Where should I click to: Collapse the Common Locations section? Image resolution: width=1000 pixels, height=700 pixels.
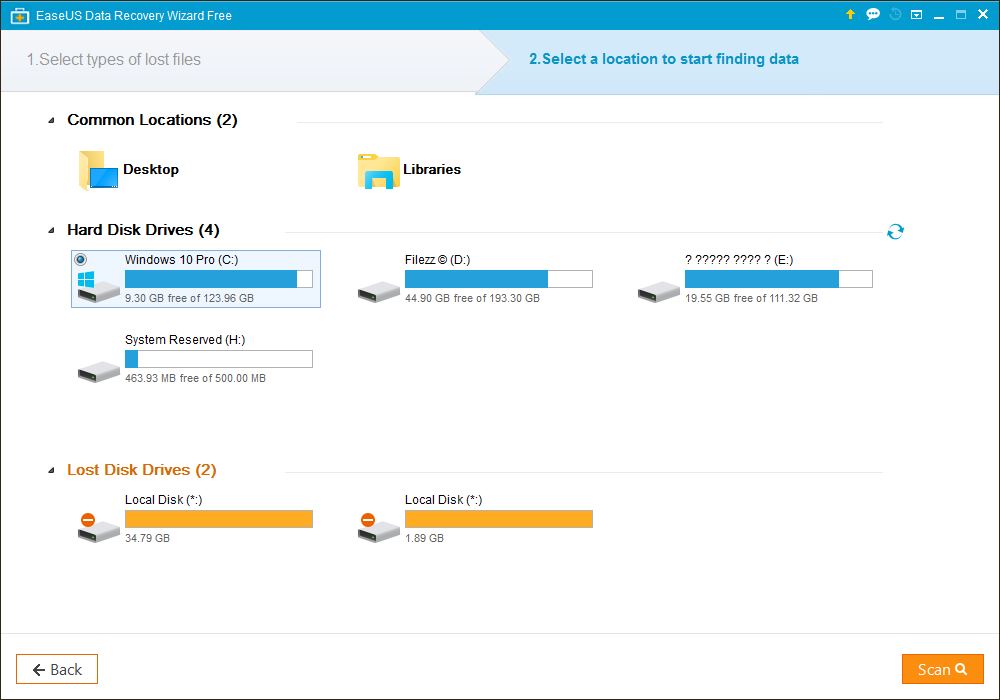52,120
